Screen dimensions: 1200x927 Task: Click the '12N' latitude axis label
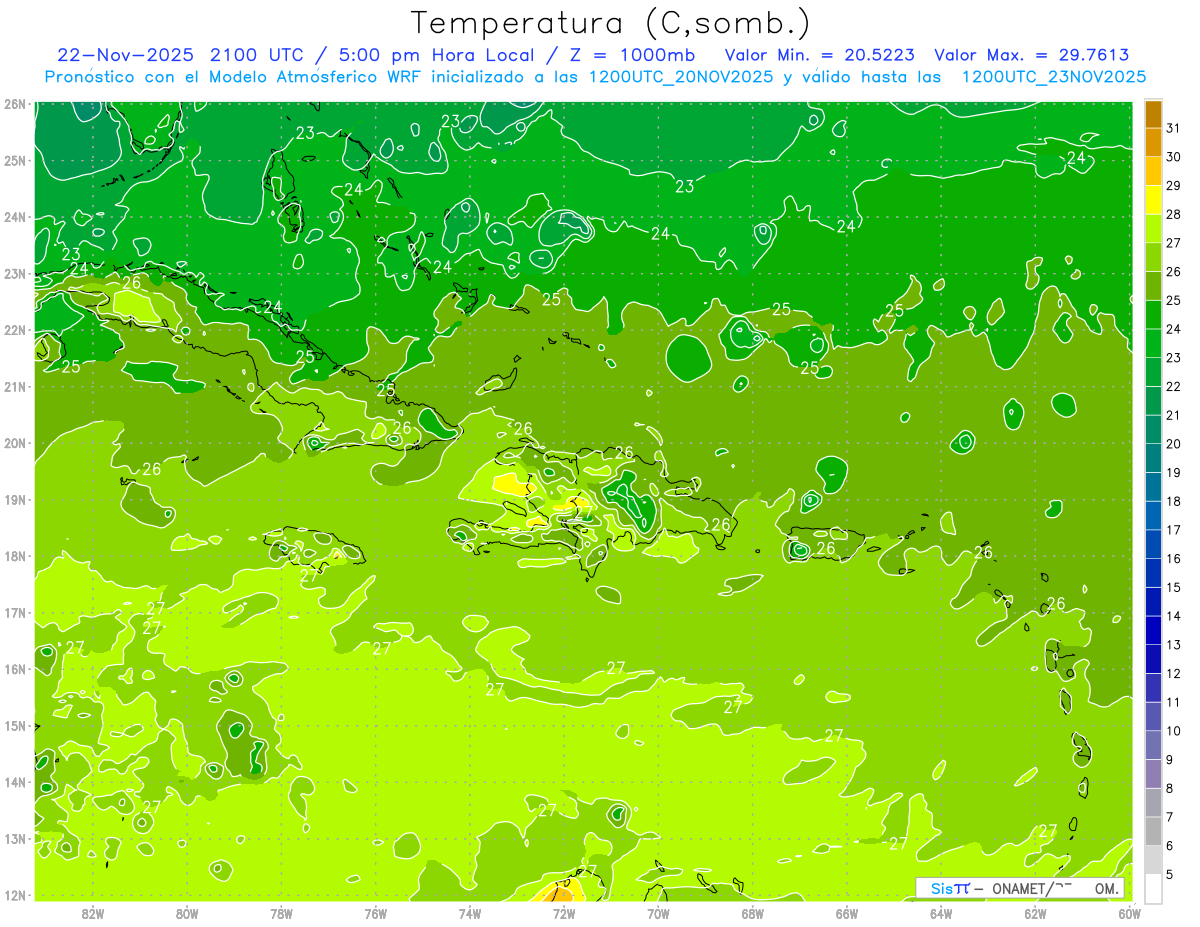pos(15,895)
